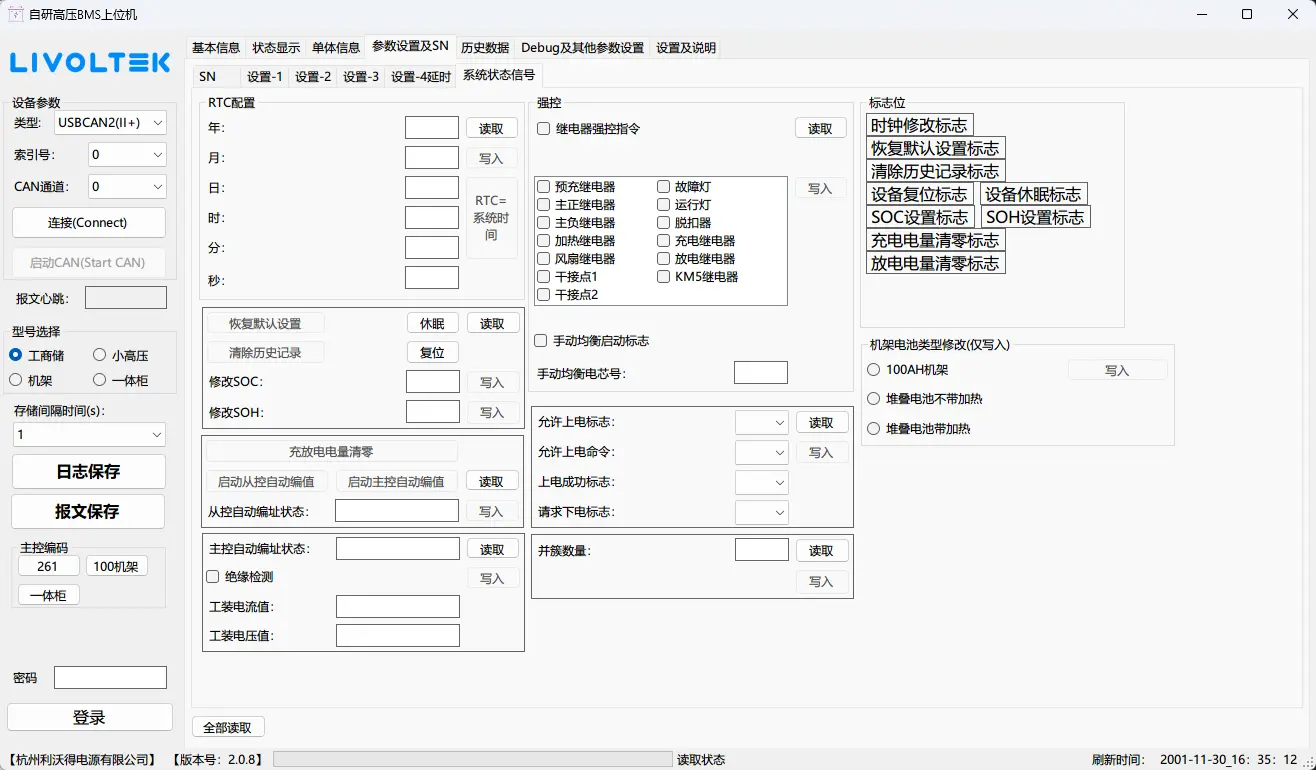Click the 并簇数量 input field
1316x770 pixels.
click(x=762, y=549)
